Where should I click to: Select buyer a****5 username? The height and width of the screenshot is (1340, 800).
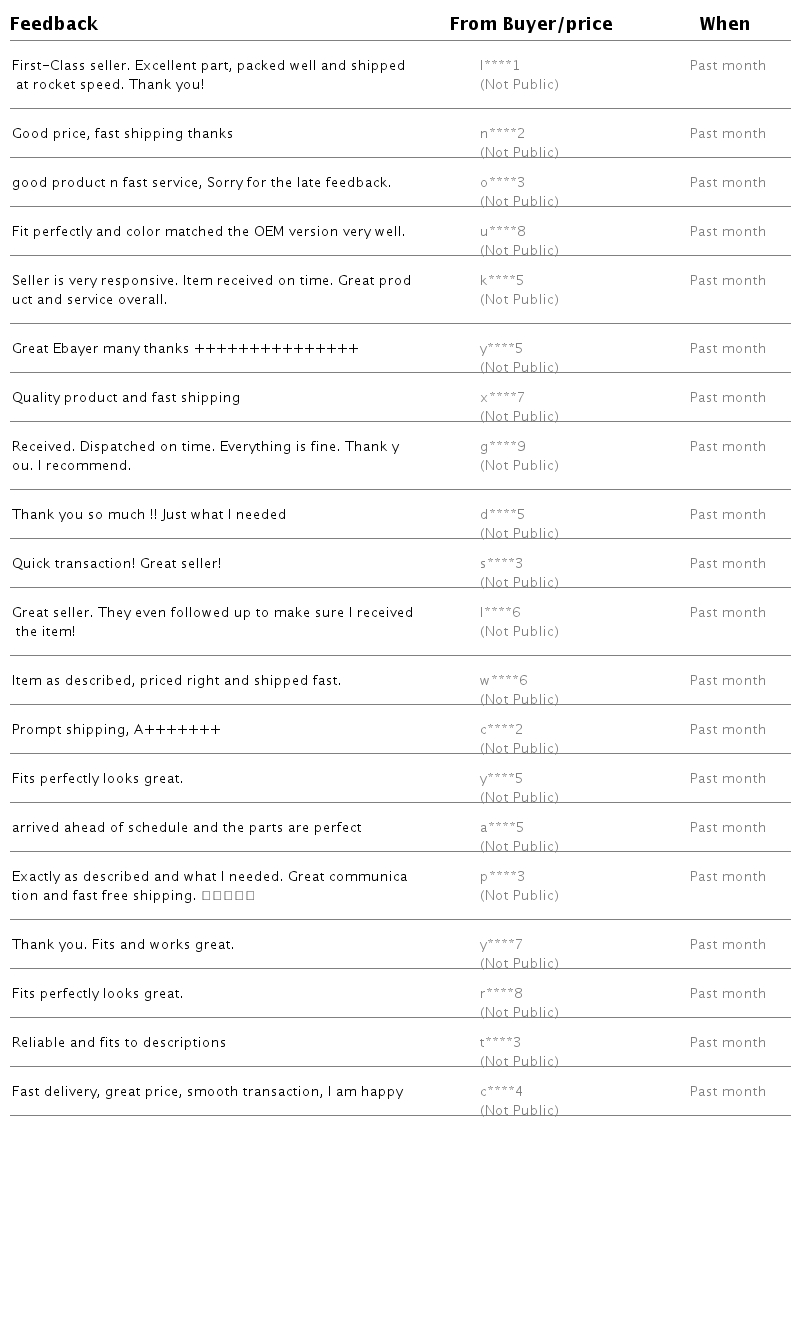point(502,828)
